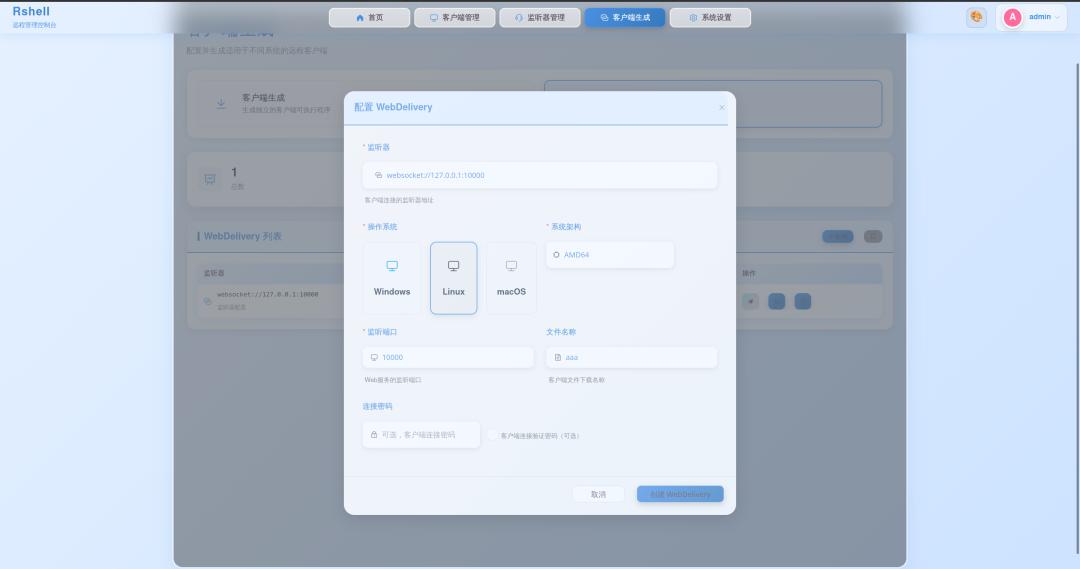Focus the 监听端口 field showing 10000
This screenshot has width=1080, height=569.
pyautogui.click(x=448, y=358)
